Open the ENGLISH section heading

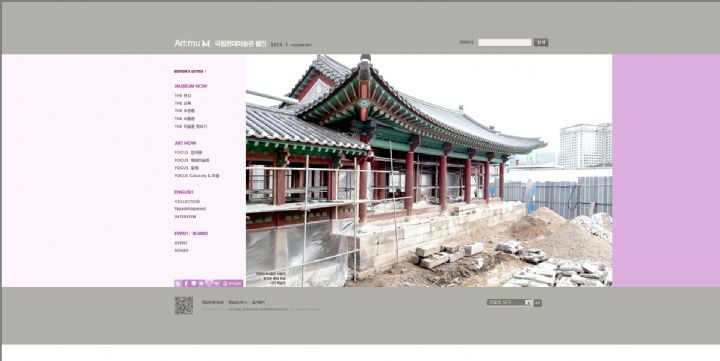tap(184, 192)
